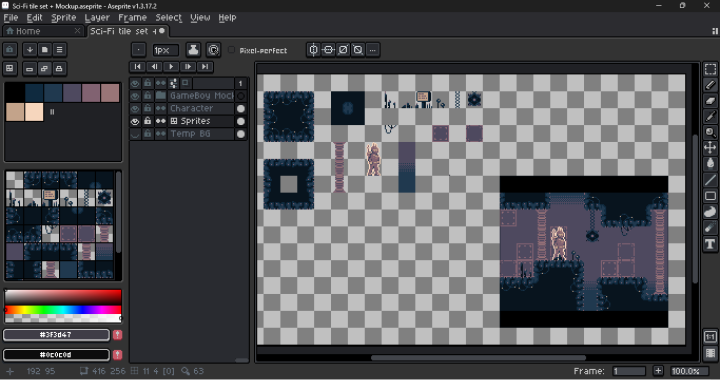Select the Pencil tool

click(x=710, y=85)
